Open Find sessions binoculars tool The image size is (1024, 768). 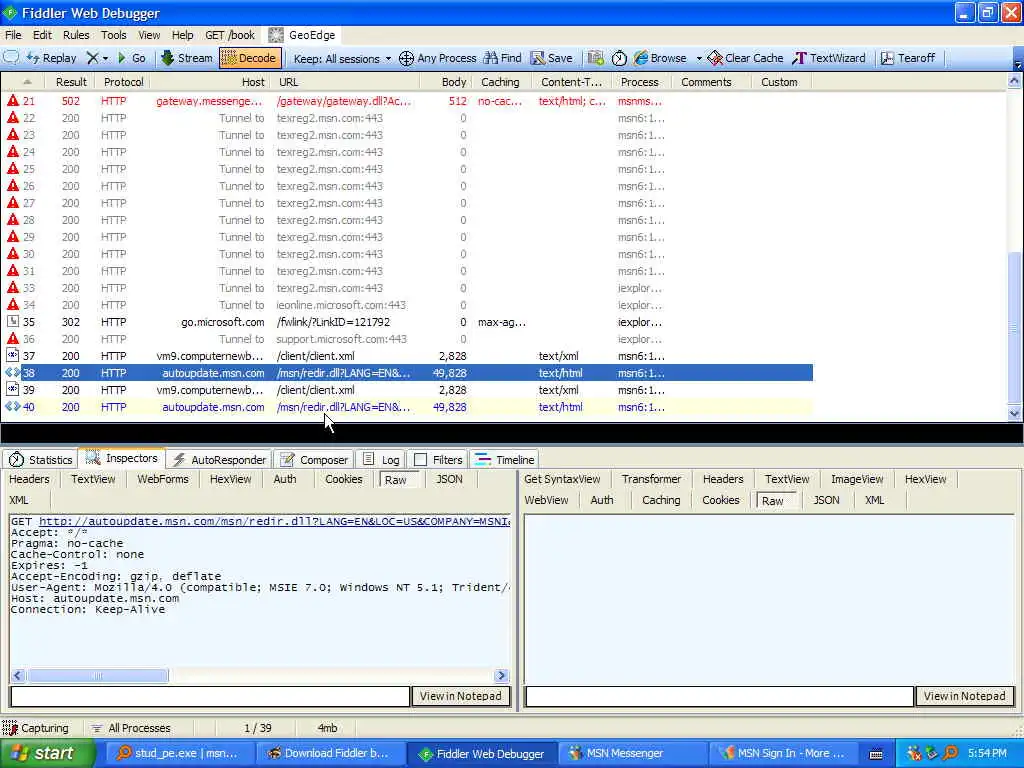pos(502,58)
